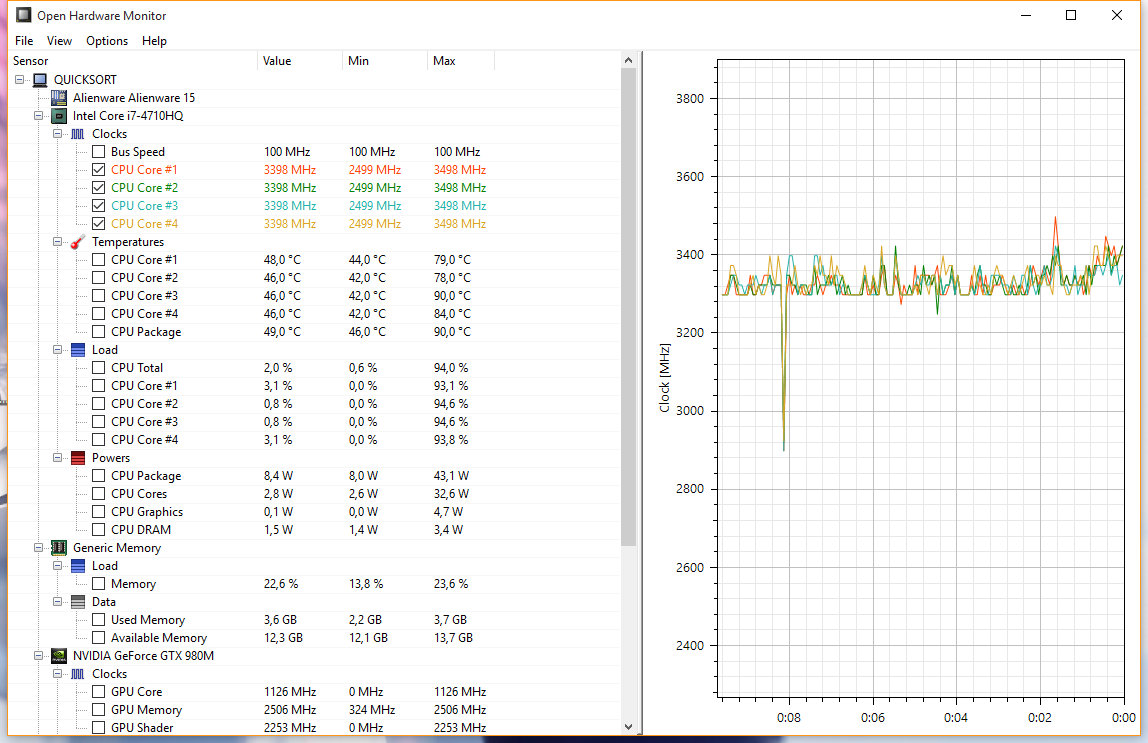Open the Options menu
Viewport: 1148px width, 743px height.
[x=107, y=41]
